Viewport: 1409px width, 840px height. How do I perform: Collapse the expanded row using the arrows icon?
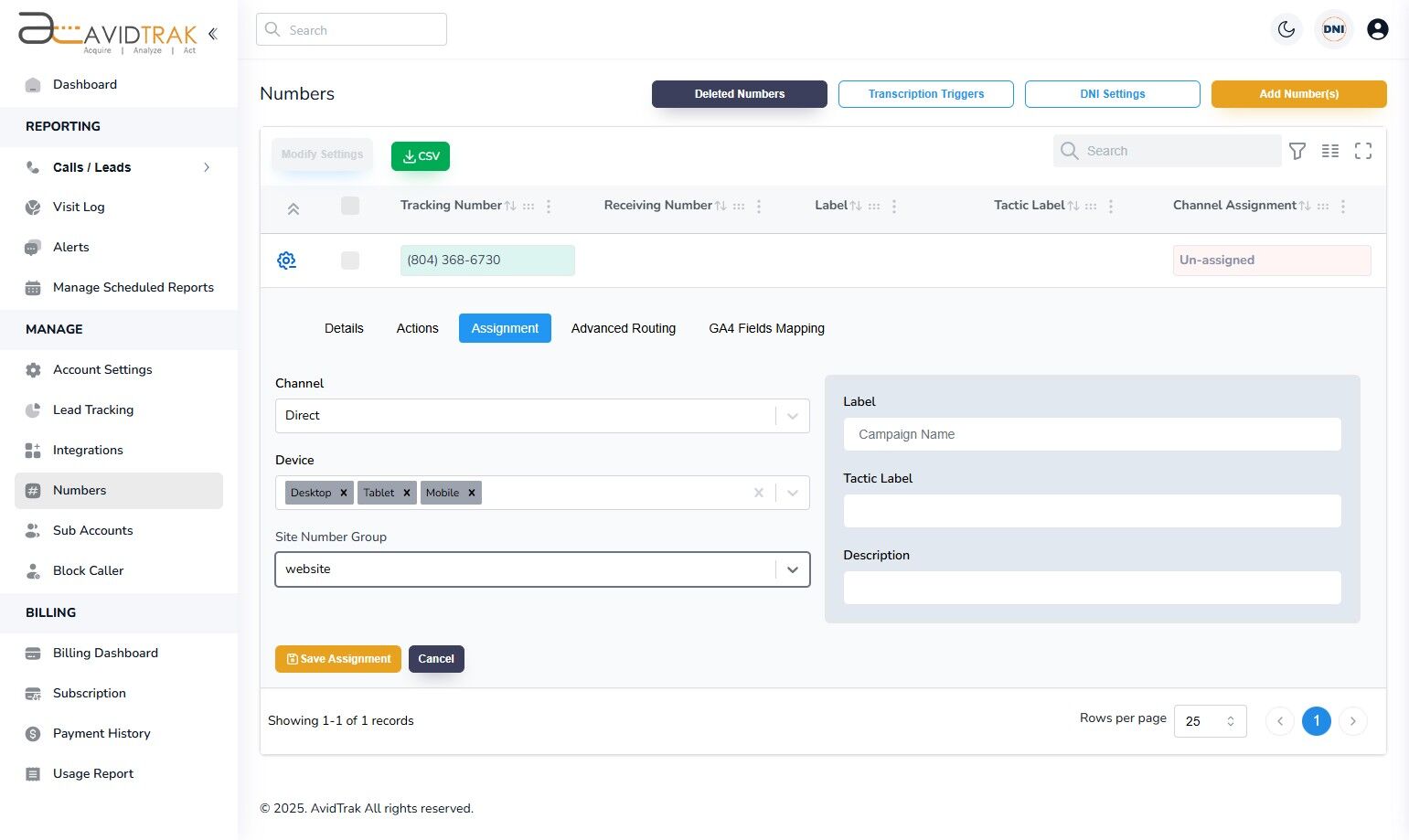coord(294,207)
